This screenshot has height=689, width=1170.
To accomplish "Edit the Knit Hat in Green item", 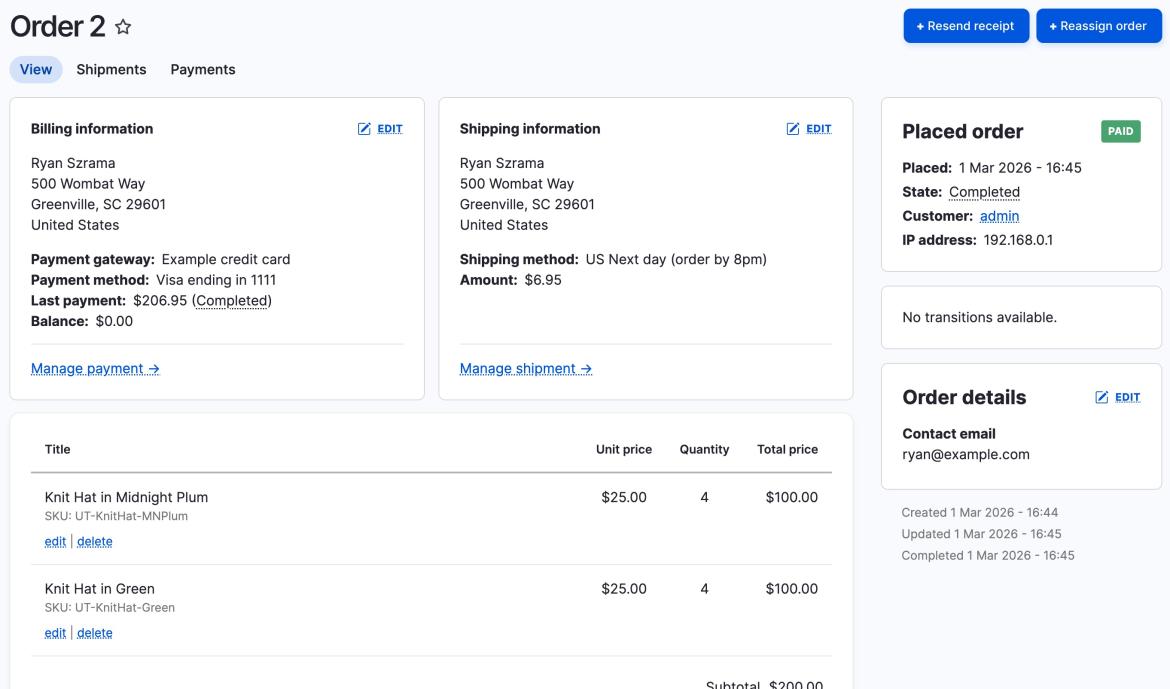I will (x=55, y=633).
